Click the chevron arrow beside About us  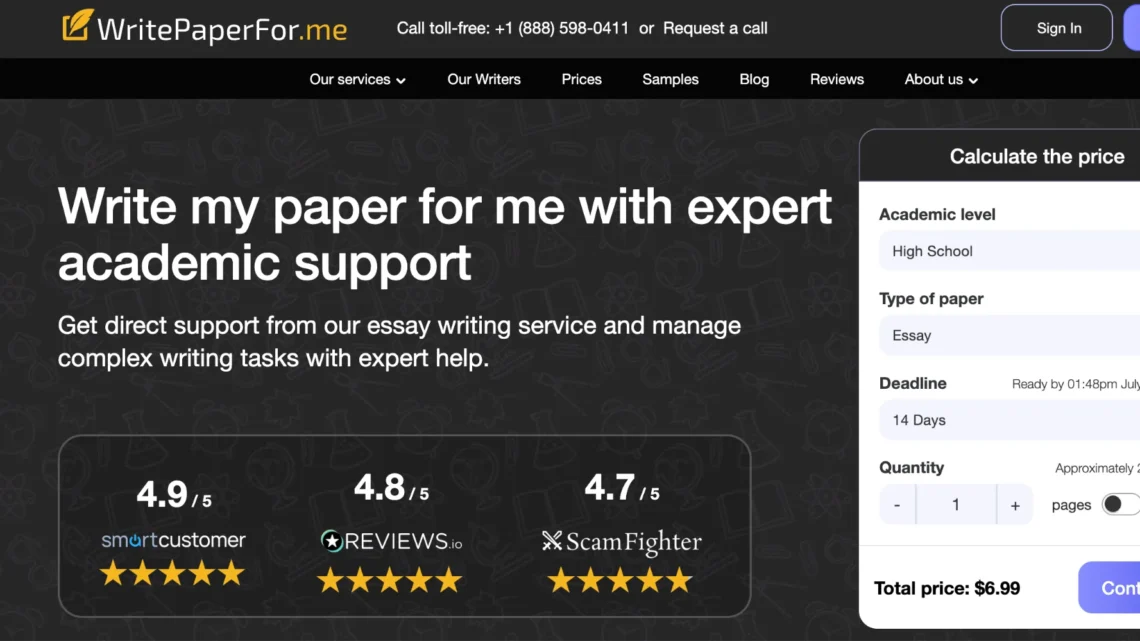tap(974, 81)
